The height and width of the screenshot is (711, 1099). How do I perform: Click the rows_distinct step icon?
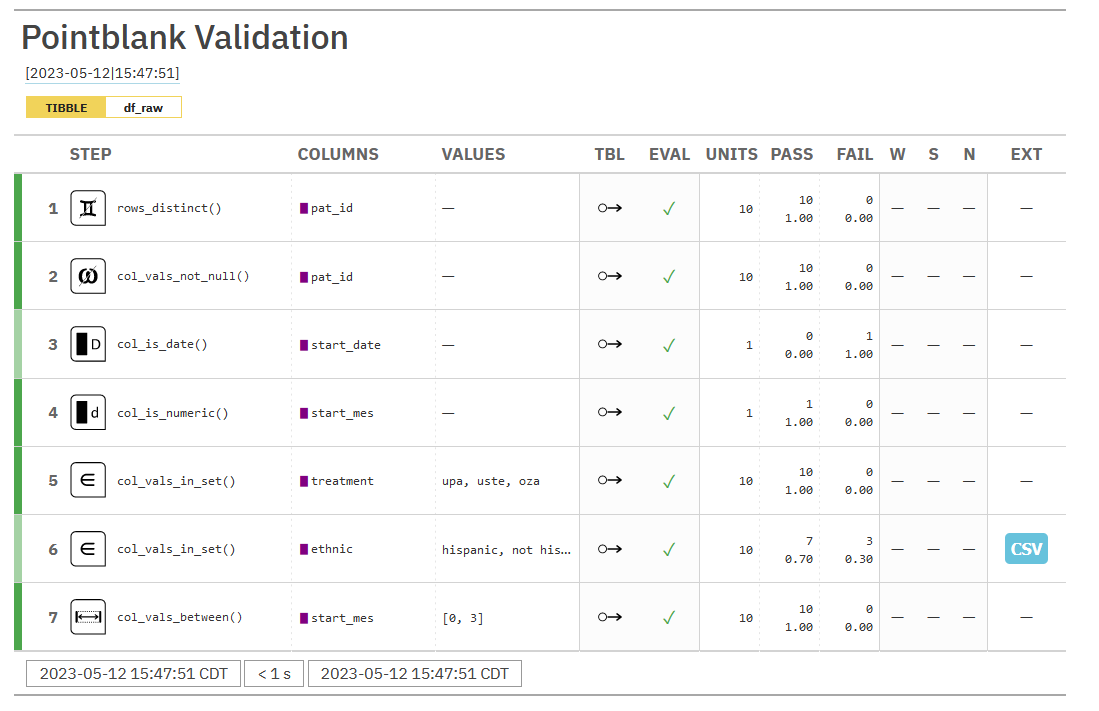tap(88, 208)
